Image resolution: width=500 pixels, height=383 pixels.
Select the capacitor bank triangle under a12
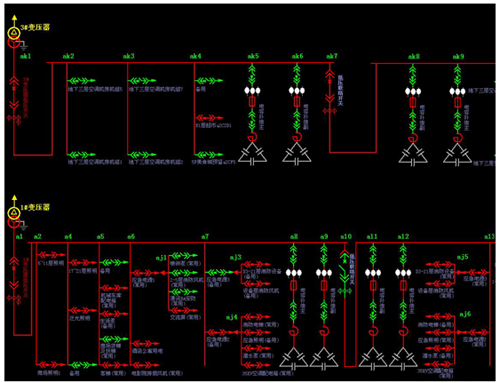tap(403, 359)
